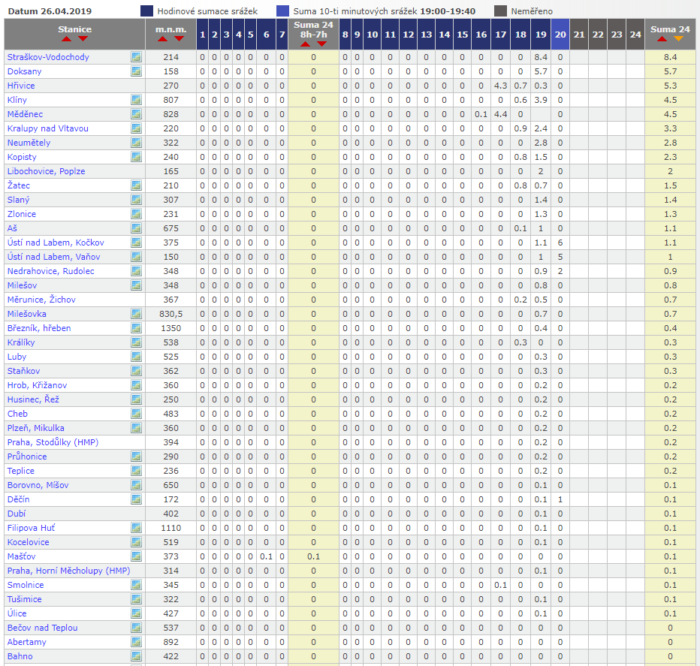
Task: Click the Zlonice row map icon
Action: pos(136,214)
